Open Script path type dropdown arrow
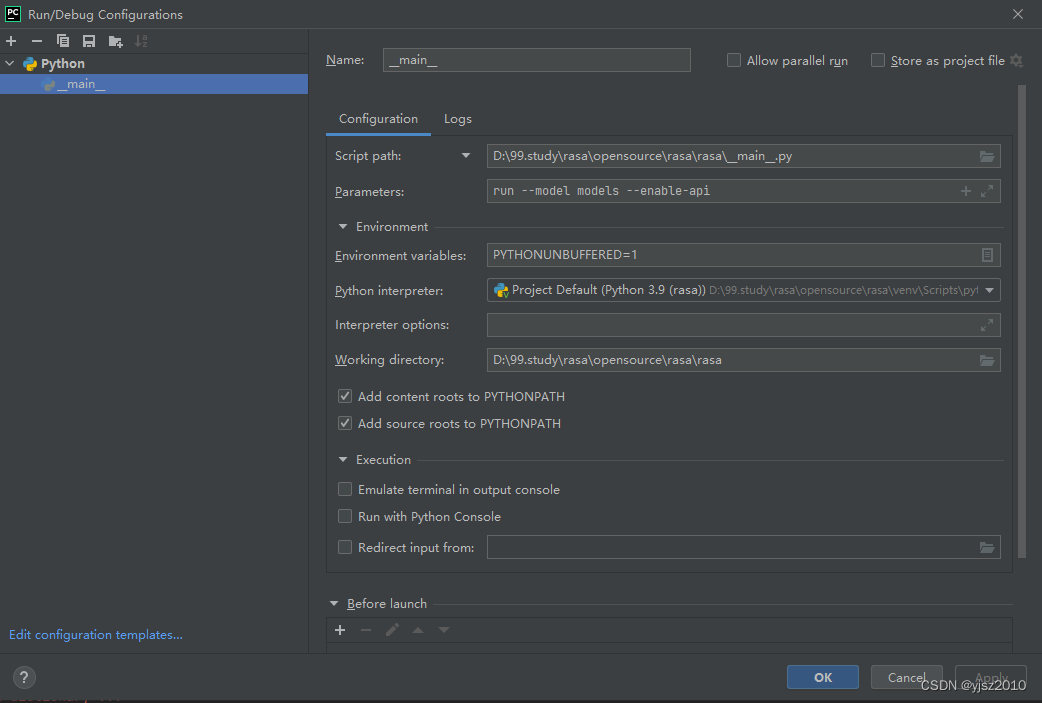Viewport: 1042px width, 703px height. coord(466,156)
